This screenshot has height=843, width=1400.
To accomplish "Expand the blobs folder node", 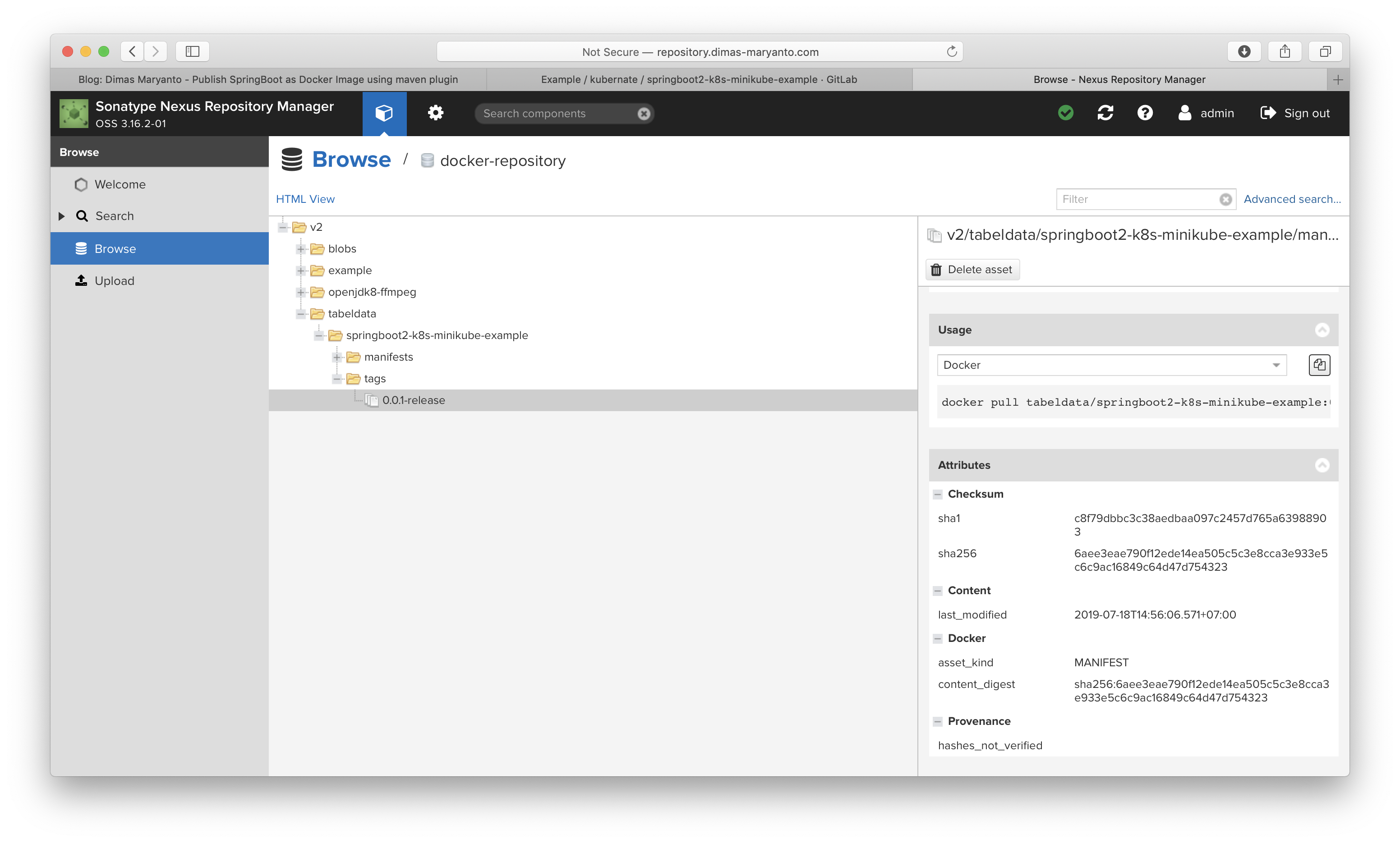I will pyautogui.click(x=301, y=249).
